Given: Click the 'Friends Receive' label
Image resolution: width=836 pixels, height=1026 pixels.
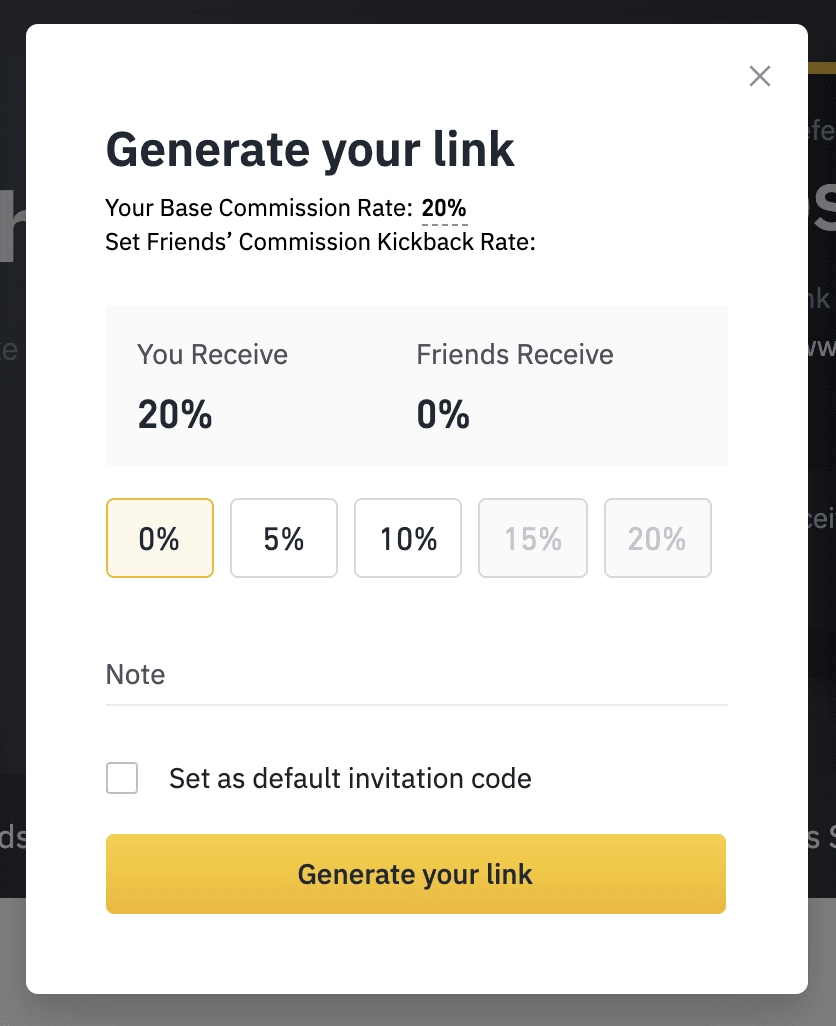Looking at the screenshot, I should (515, 355).
